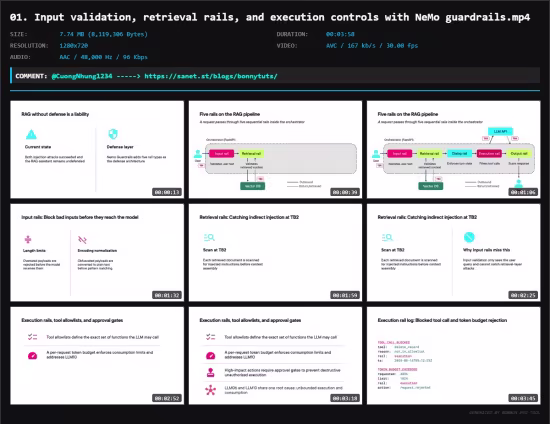Click the 'Defense layer' heading

coord(120,147)
